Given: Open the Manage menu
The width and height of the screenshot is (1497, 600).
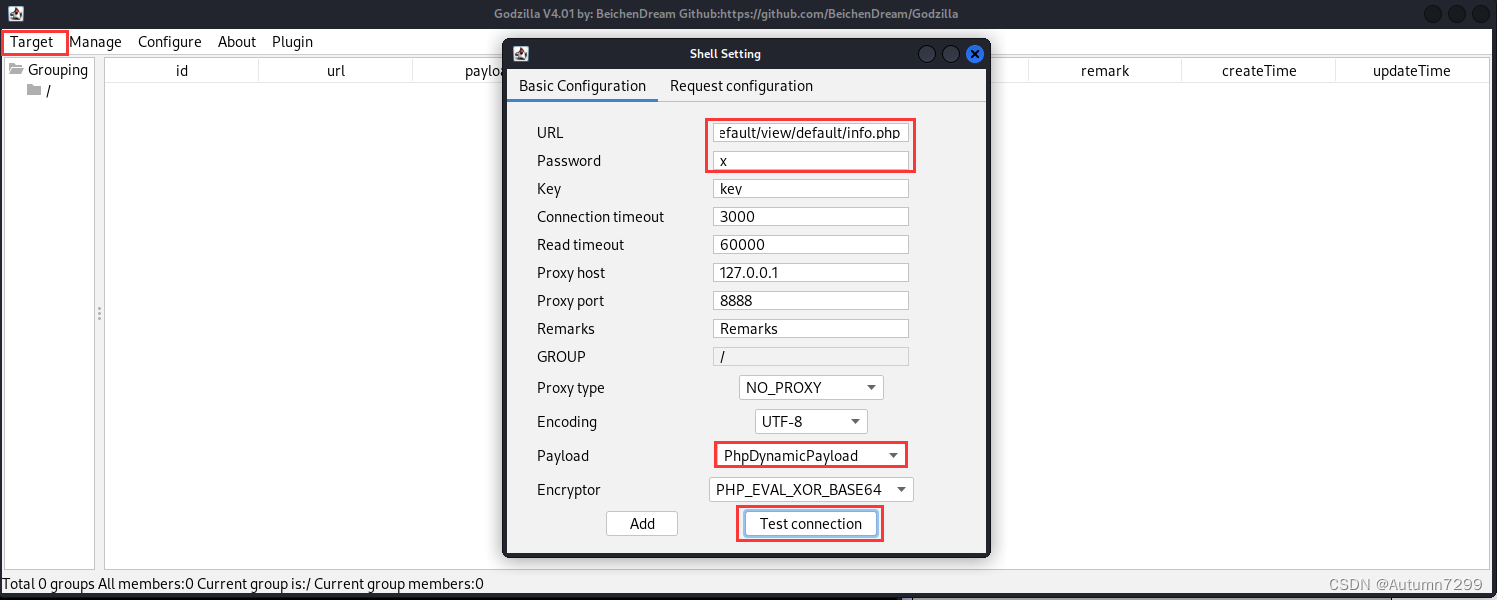Looking at the screenshot, I should pyautogui.click(x=95, y=42).
